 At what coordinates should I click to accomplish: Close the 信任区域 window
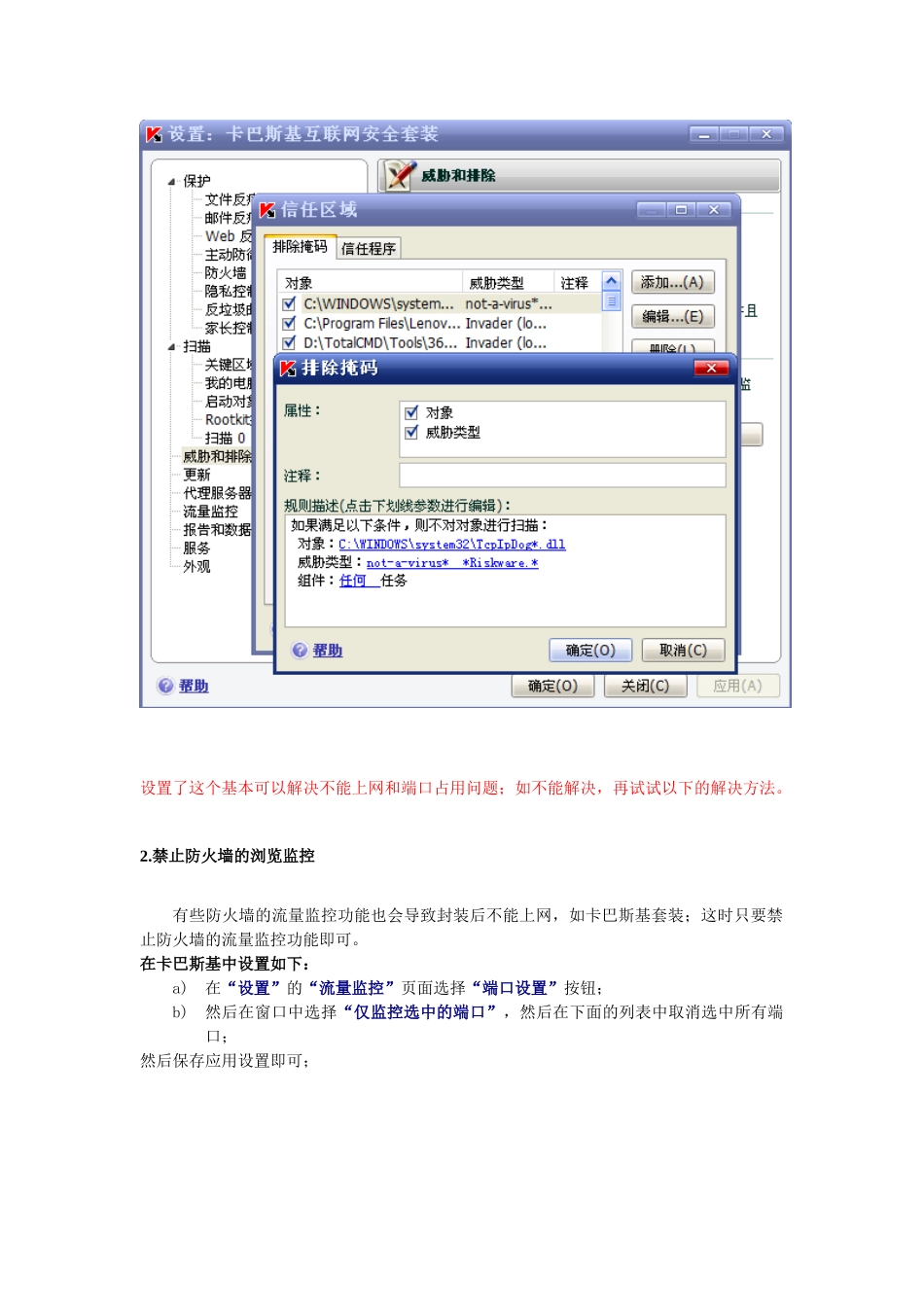point(714,210)
